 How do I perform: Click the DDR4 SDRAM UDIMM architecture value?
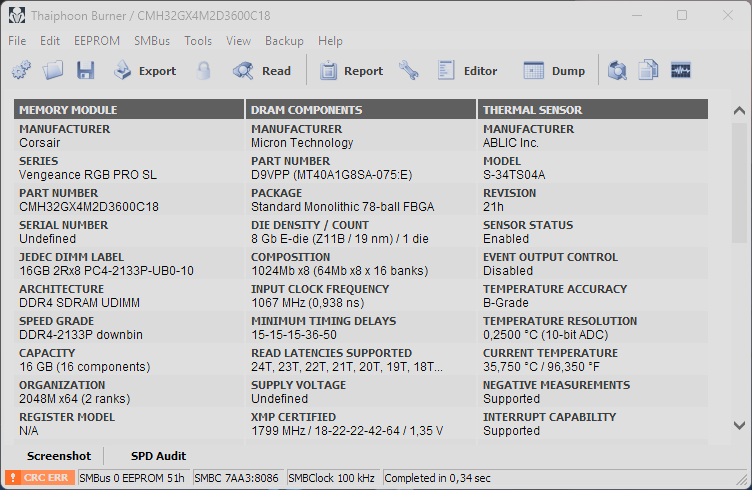[80, 303]
